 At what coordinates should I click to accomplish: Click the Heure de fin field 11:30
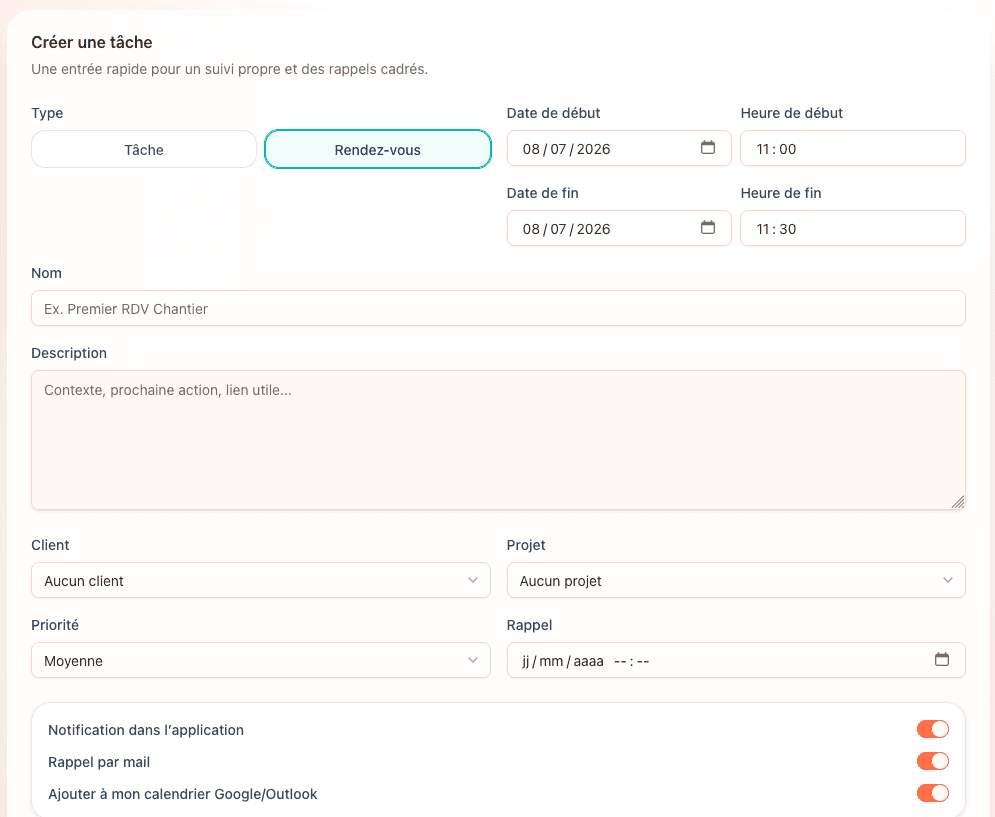(853, 229)
